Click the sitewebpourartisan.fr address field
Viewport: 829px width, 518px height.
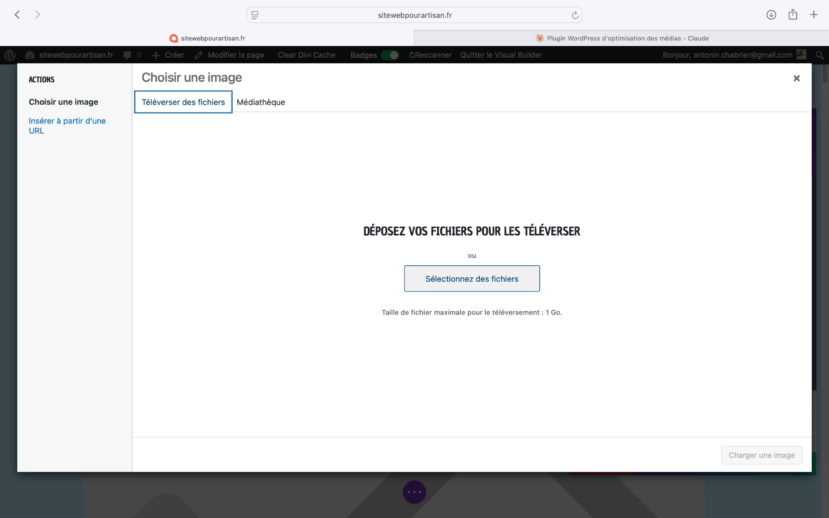pos(414,15)
